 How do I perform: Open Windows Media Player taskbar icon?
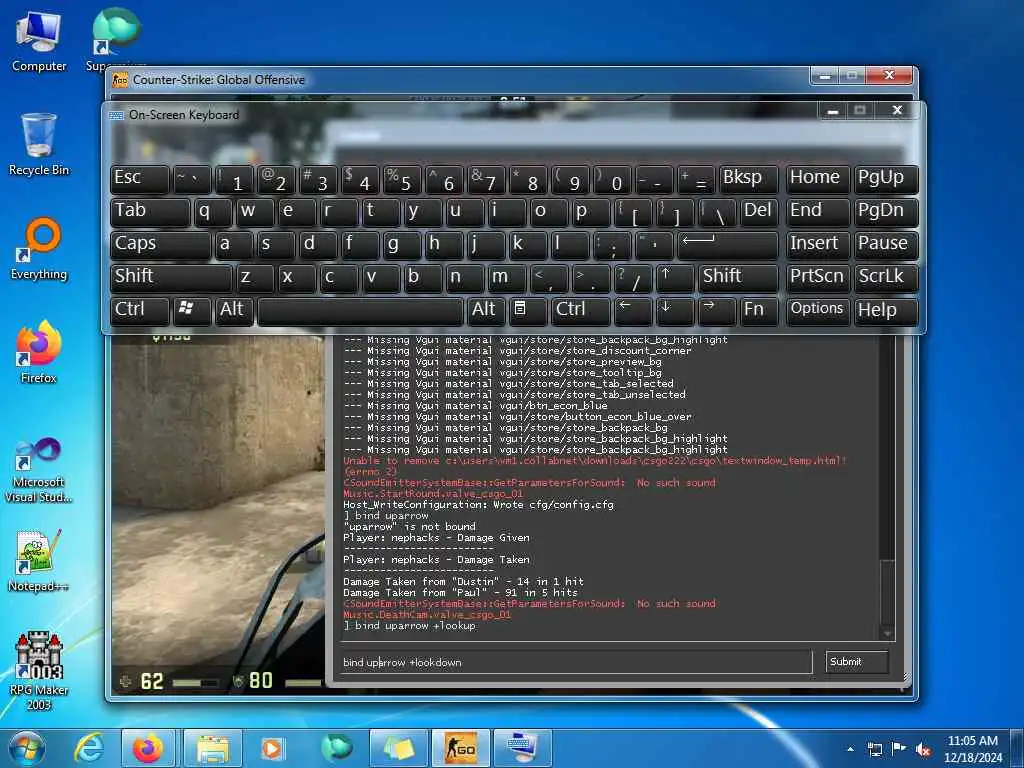tap(272, 748)
